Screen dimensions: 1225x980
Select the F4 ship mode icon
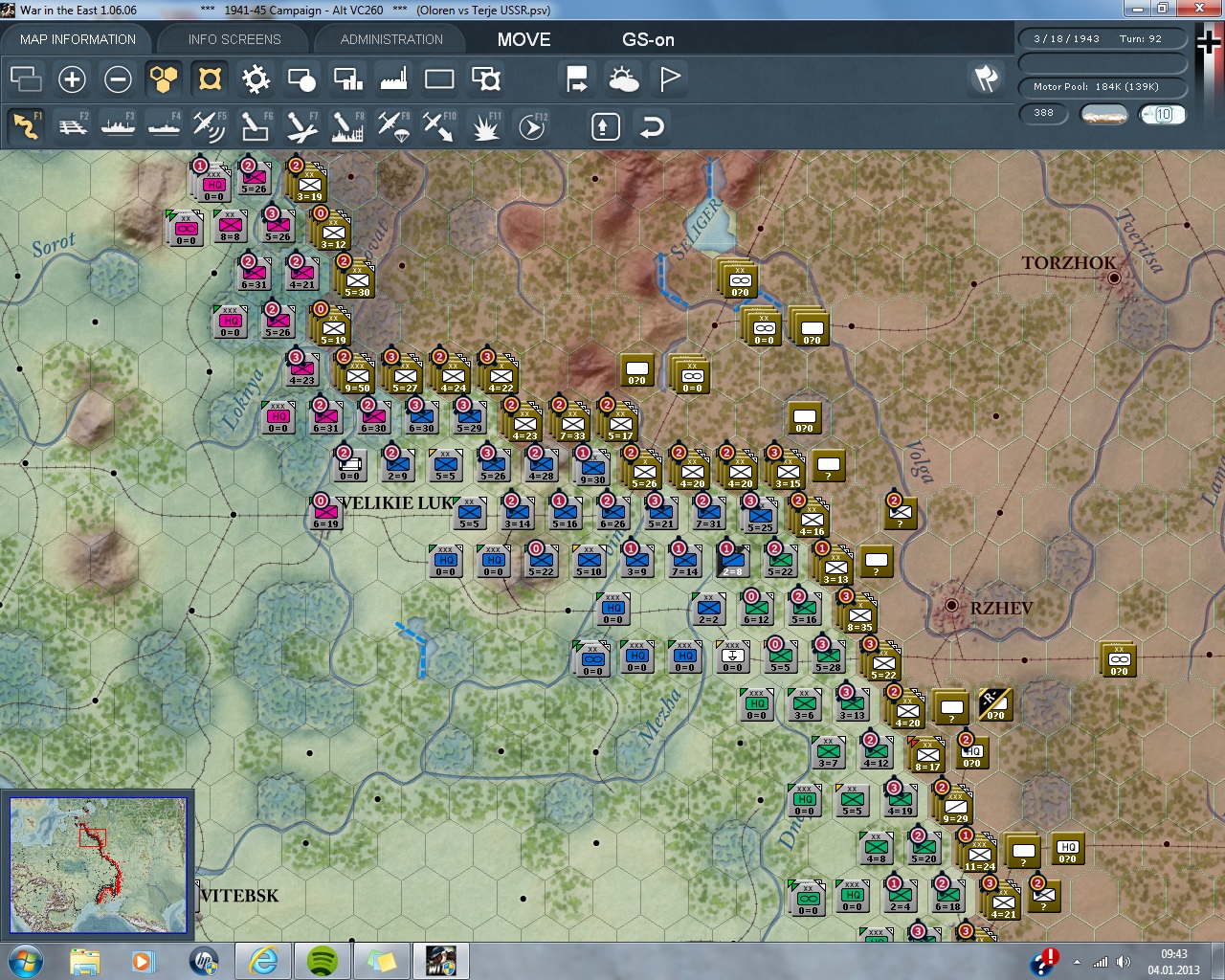click(164, 126)
